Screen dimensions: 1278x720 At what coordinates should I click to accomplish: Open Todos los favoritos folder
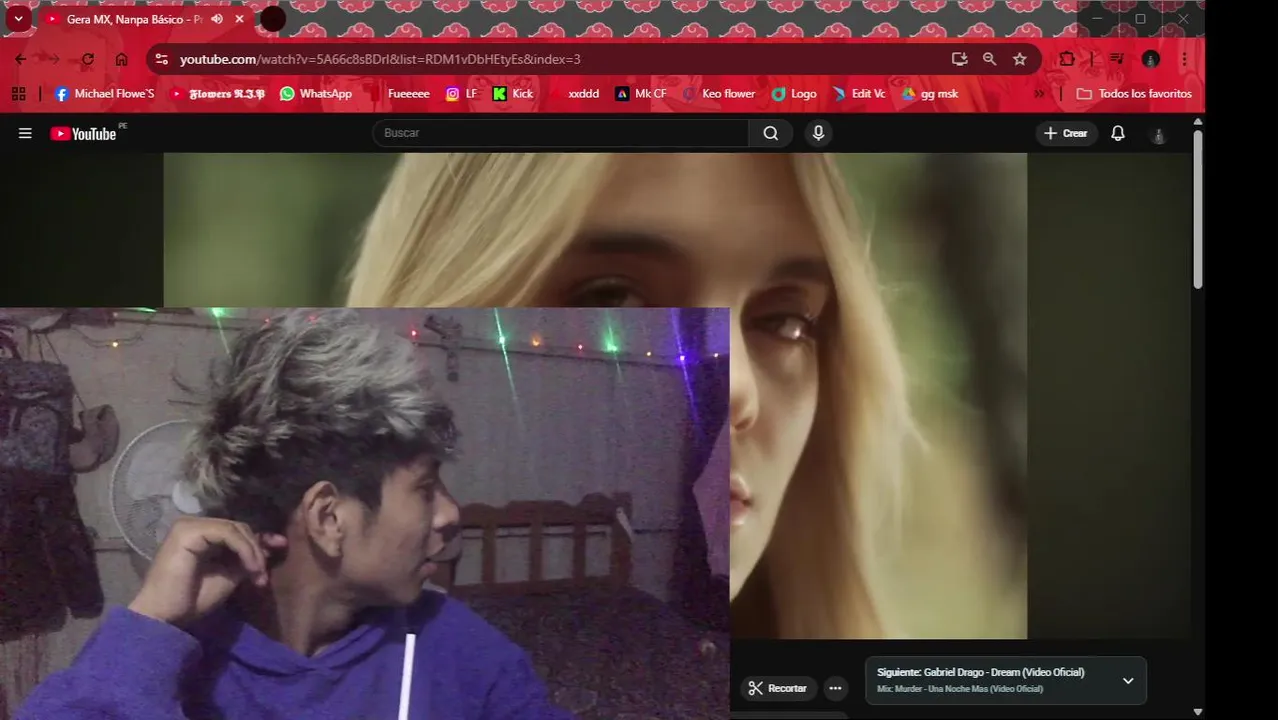pyautogui.click(x=1134, y=93)
